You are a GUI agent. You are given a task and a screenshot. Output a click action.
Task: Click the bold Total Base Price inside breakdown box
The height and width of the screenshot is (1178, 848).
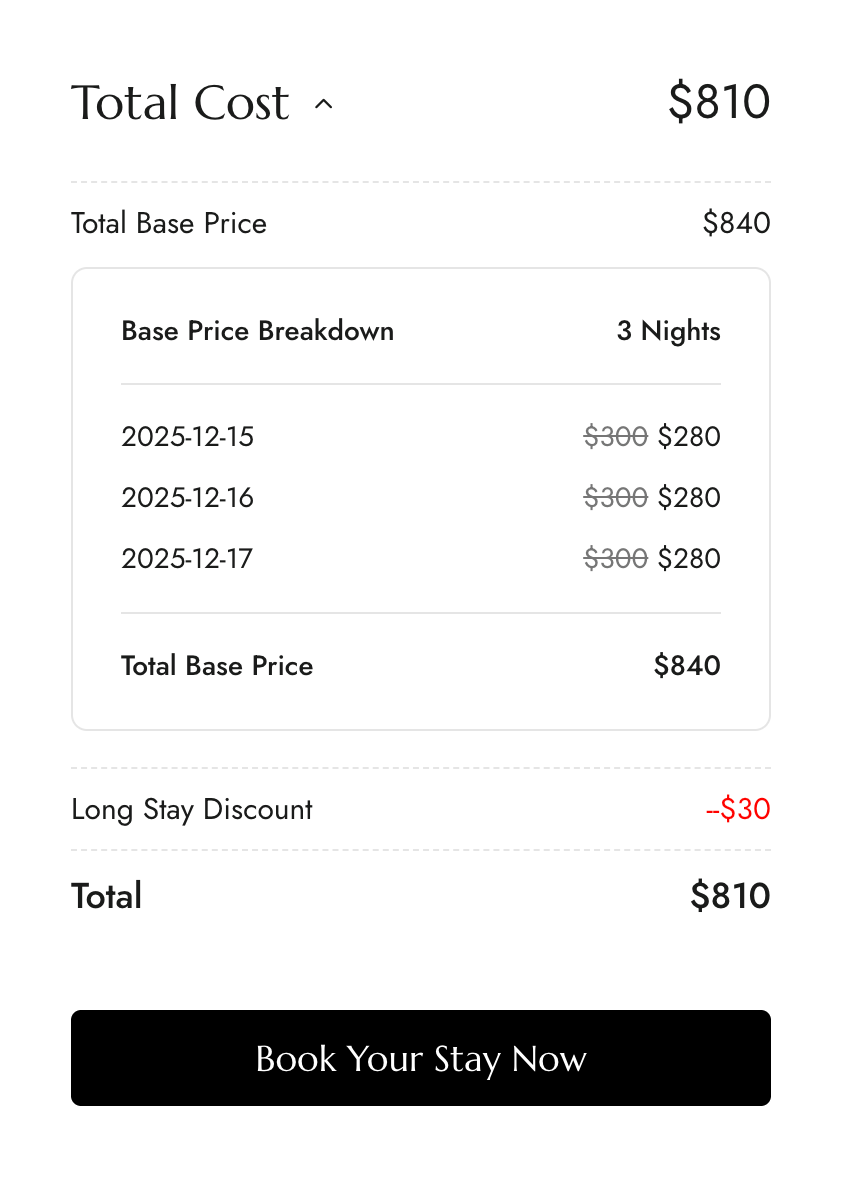tap(217, 666)
